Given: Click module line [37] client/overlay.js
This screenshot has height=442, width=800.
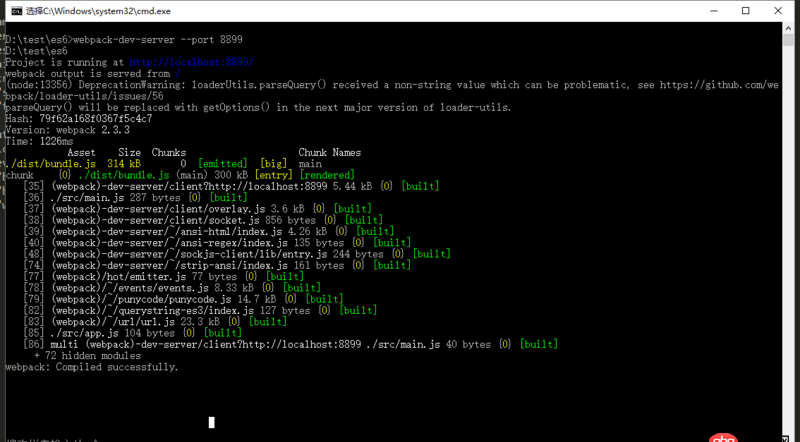Looking at the screenshot, I should [197, 209].
